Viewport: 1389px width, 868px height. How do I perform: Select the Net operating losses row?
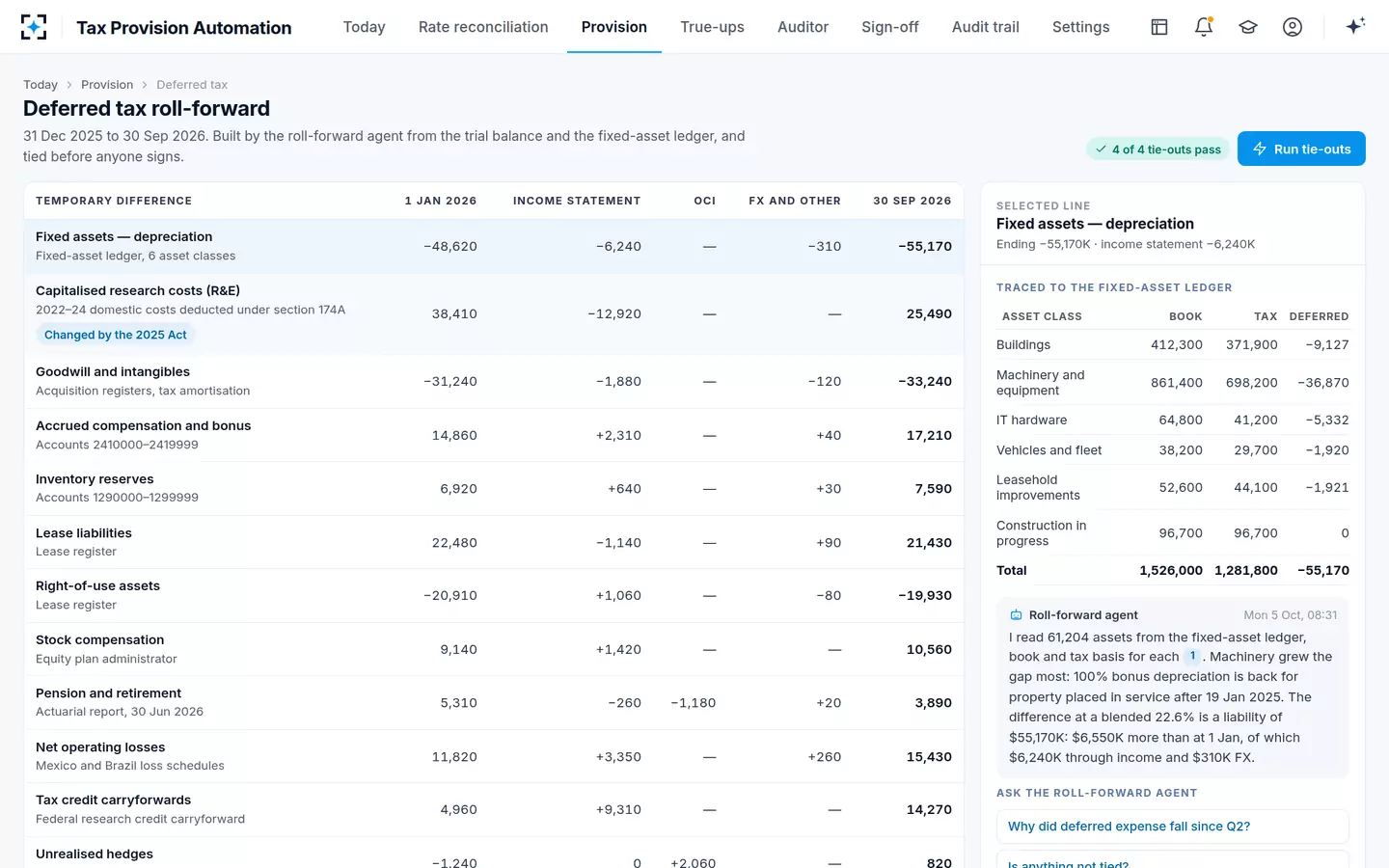tap(494, 756)
